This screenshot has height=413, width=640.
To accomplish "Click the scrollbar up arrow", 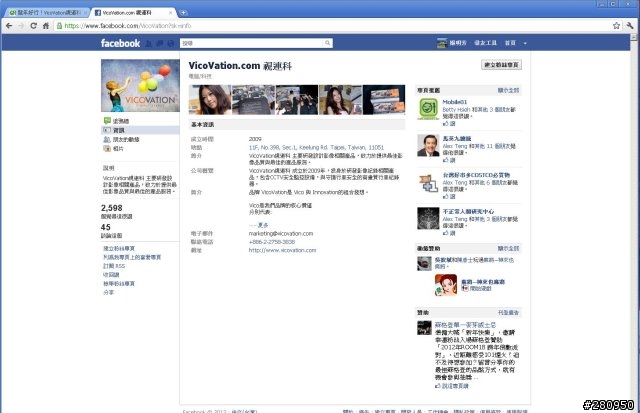I will click(x=633, y=37).
